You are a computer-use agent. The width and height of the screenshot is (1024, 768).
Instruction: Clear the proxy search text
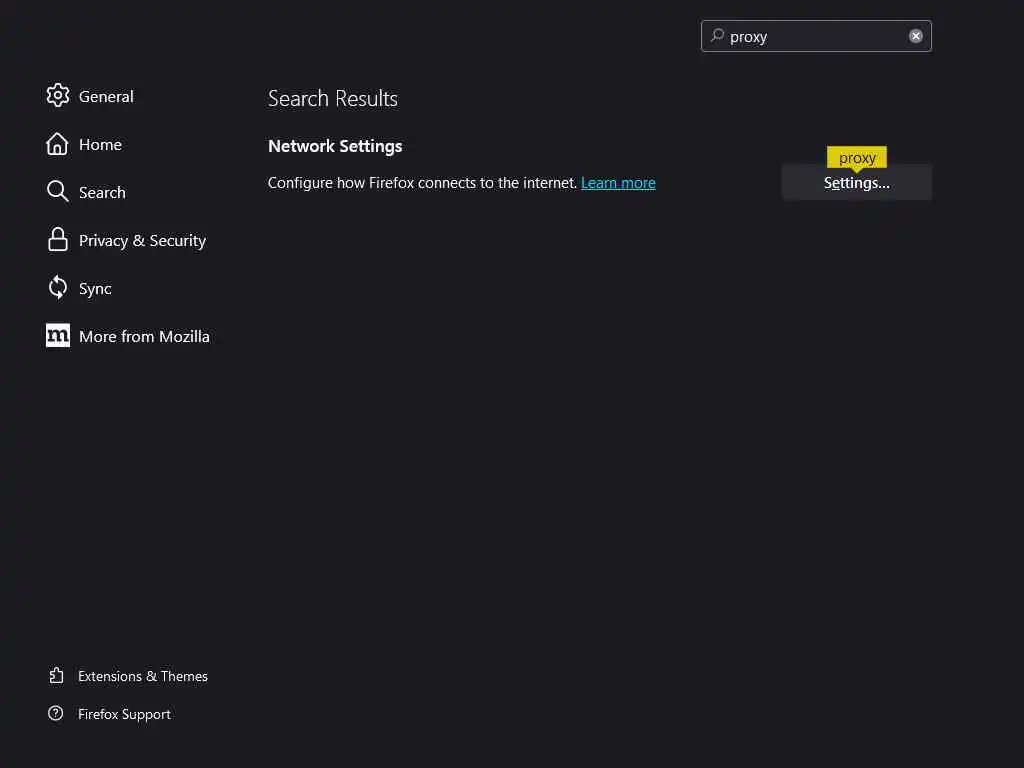tap(916, 36)
